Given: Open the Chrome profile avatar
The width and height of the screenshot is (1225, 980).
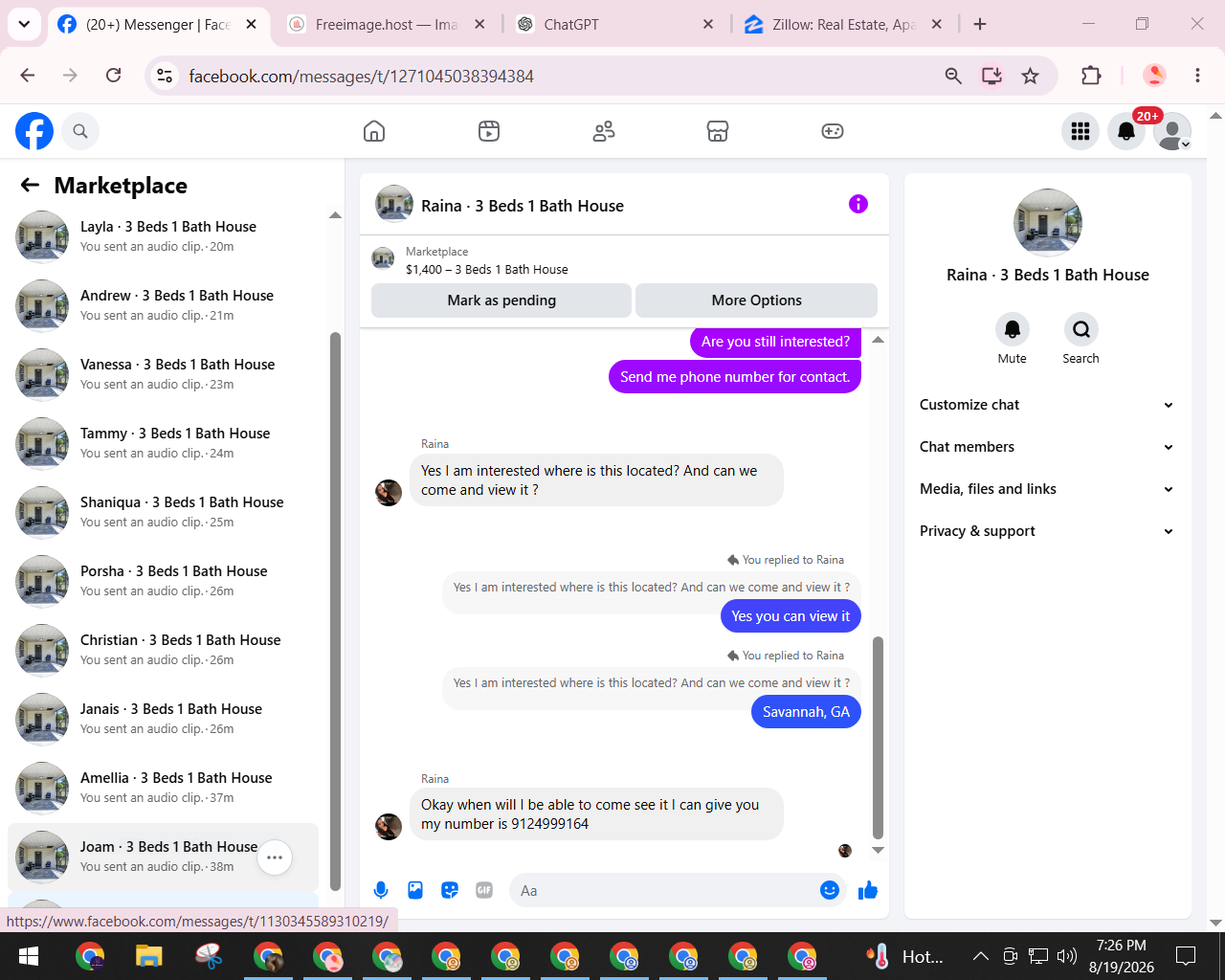Looking at the screenshot, I should coord(1155,76).
